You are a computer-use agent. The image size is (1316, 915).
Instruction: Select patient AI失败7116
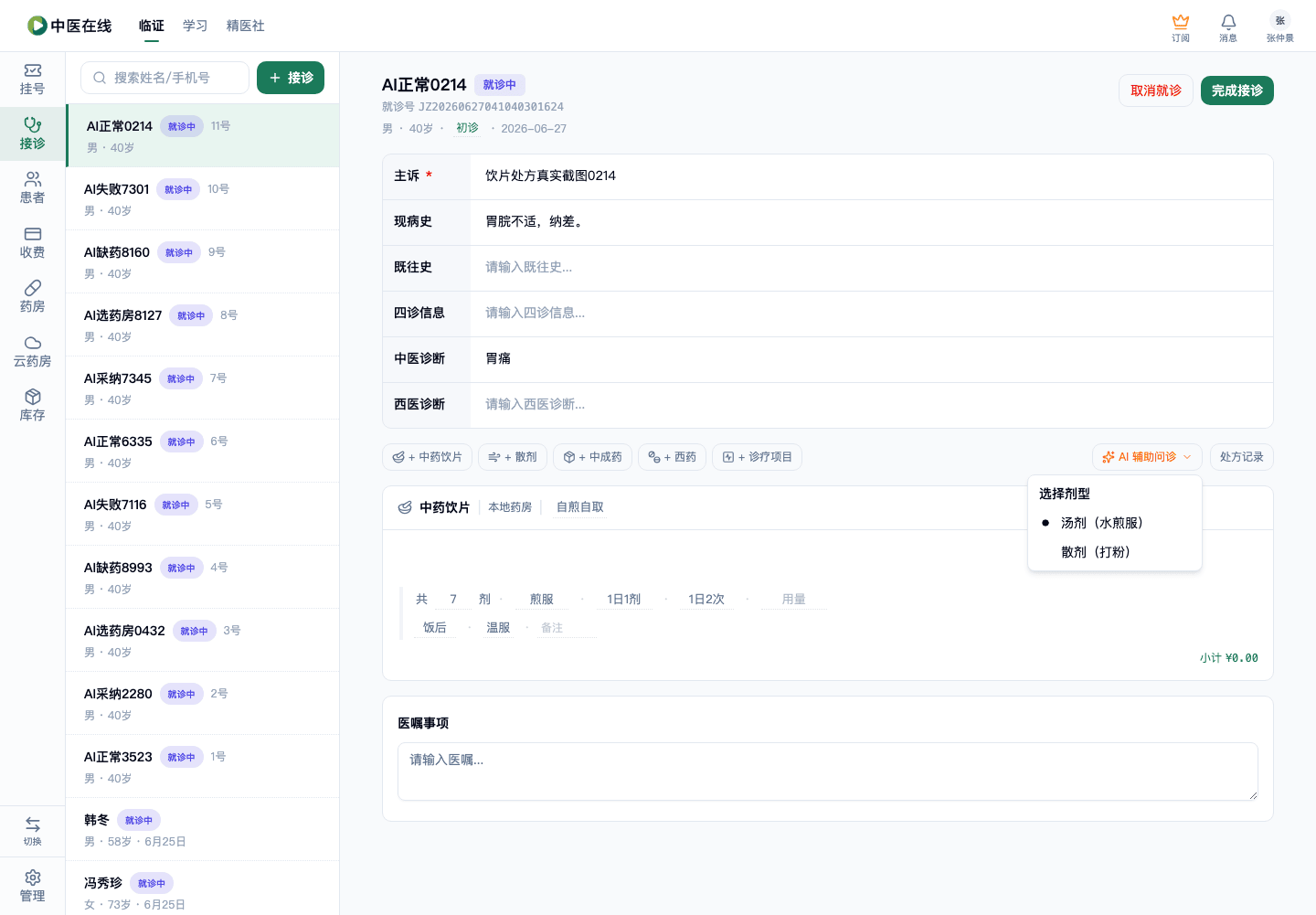(203, 514)
